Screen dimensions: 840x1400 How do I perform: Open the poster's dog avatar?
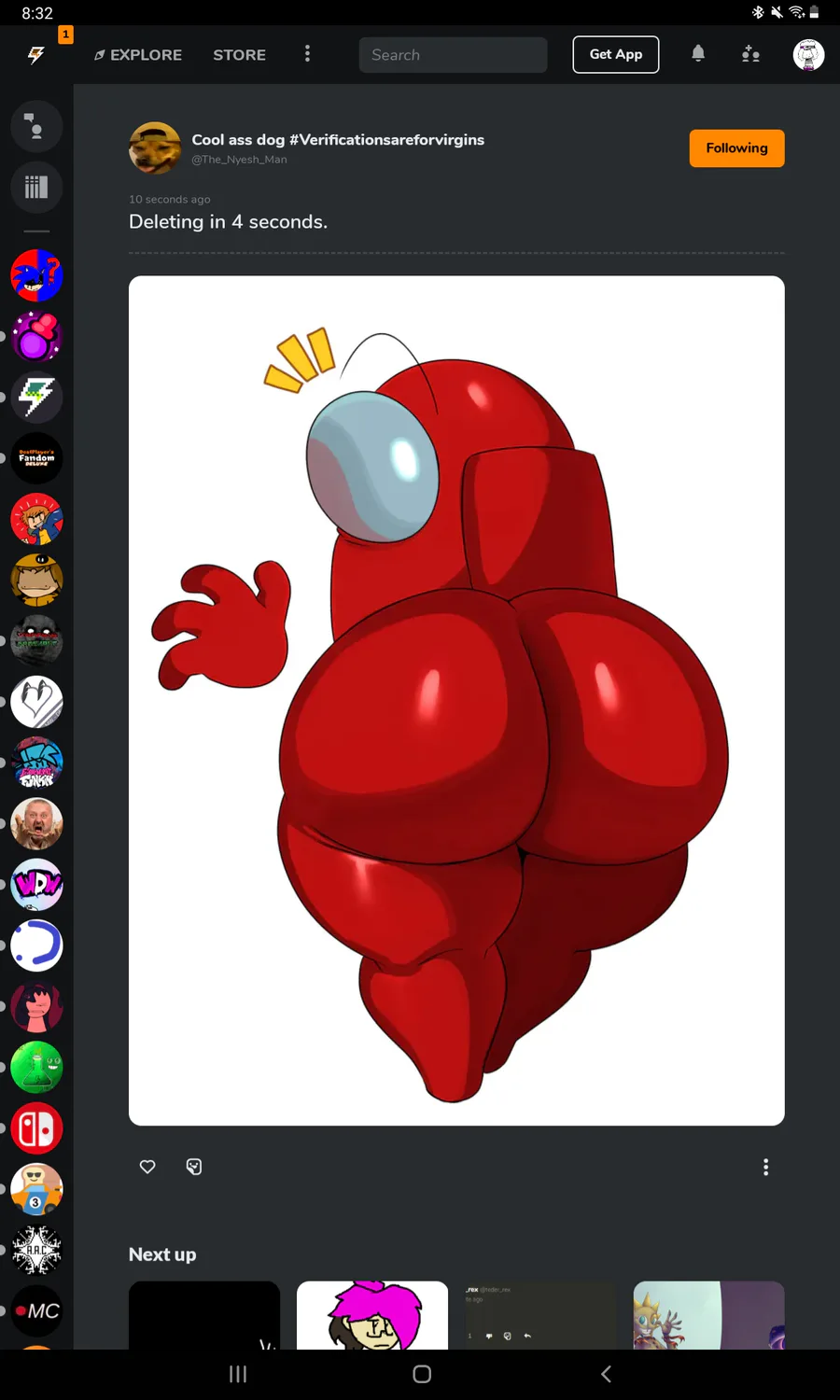coord(155,148)
